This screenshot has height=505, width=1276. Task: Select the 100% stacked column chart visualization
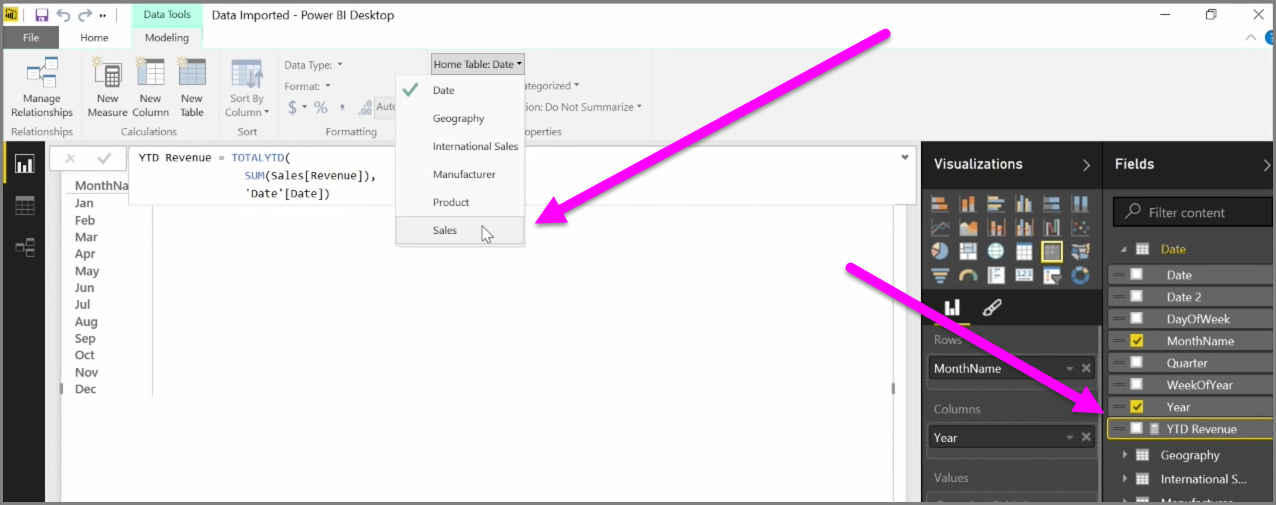coord(1080,203)
